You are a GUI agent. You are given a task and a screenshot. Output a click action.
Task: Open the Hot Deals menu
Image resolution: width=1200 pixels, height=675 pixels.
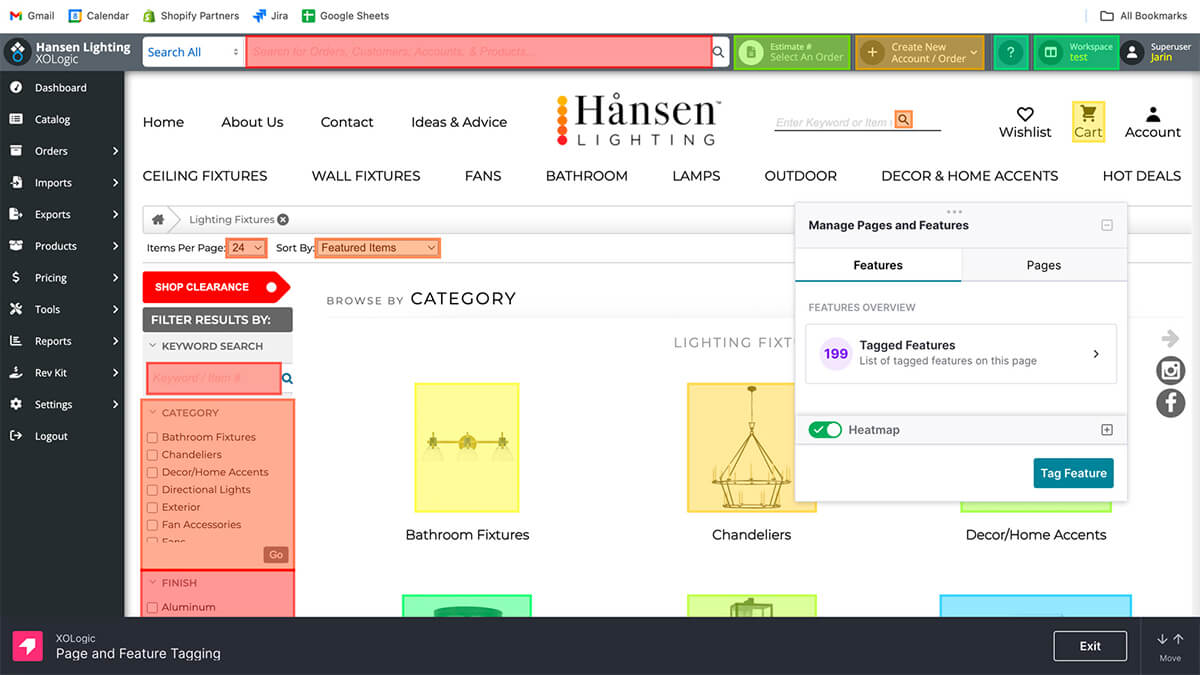click(1142, 176)
